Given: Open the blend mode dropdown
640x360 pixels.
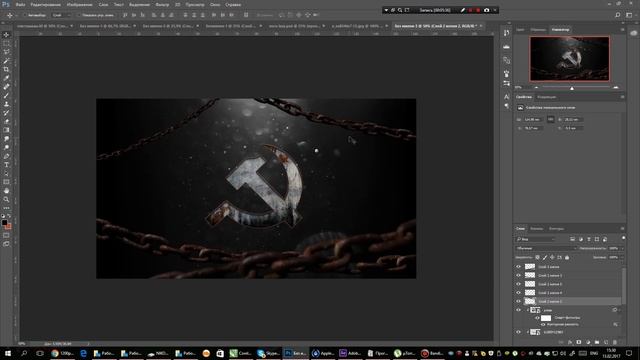Looking at the screenshot, I should coord(546,248).
